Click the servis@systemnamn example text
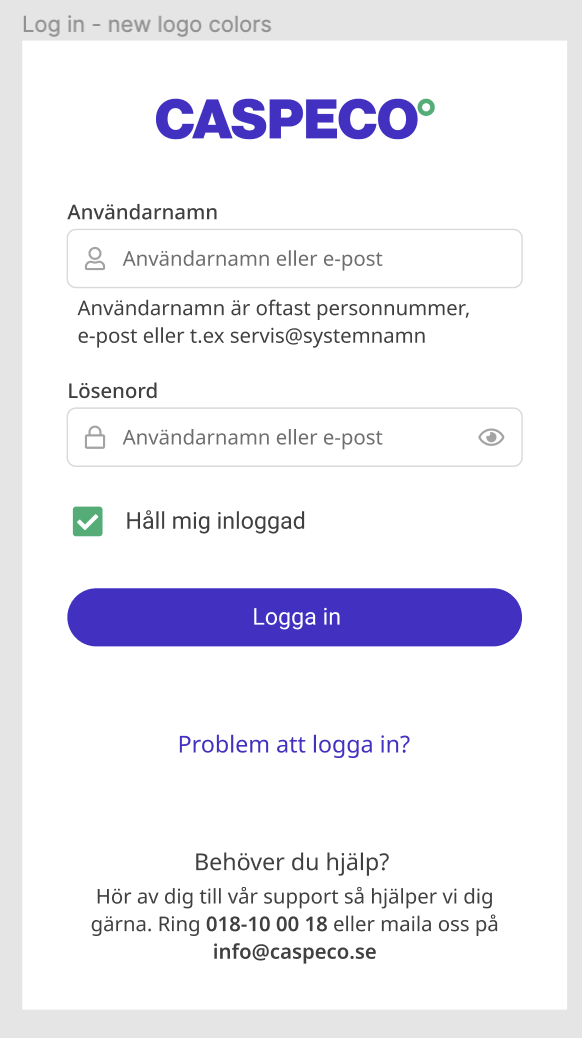This screenshot has width=582, height=1038. [328, 336]
